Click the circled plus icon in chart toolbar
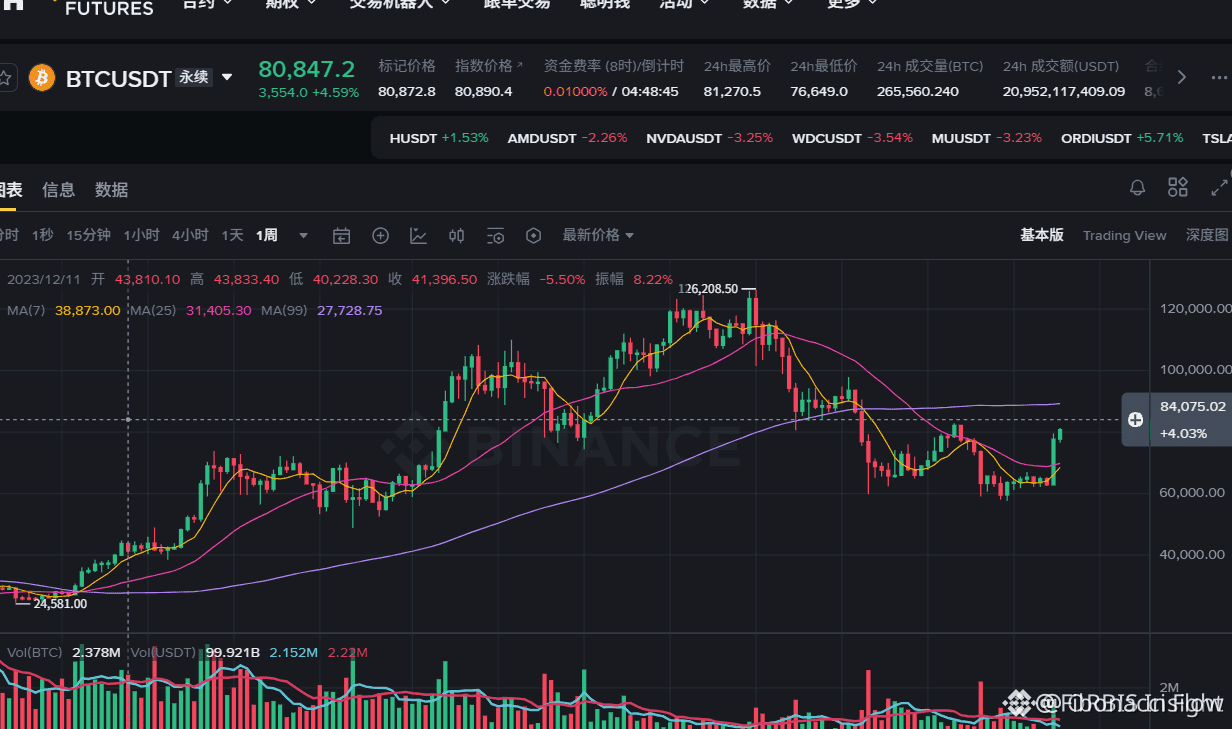 (380, 236)
